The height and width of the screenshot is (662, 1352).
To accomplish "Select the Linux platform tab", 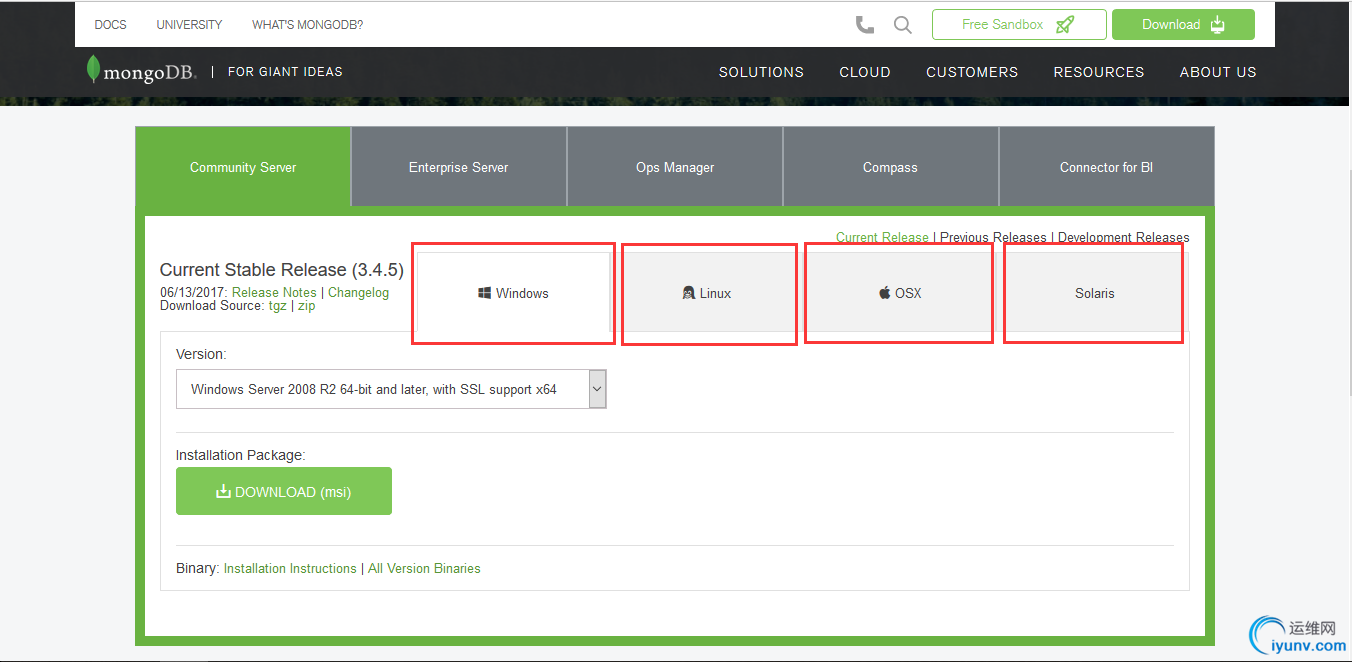I will 707,293.
